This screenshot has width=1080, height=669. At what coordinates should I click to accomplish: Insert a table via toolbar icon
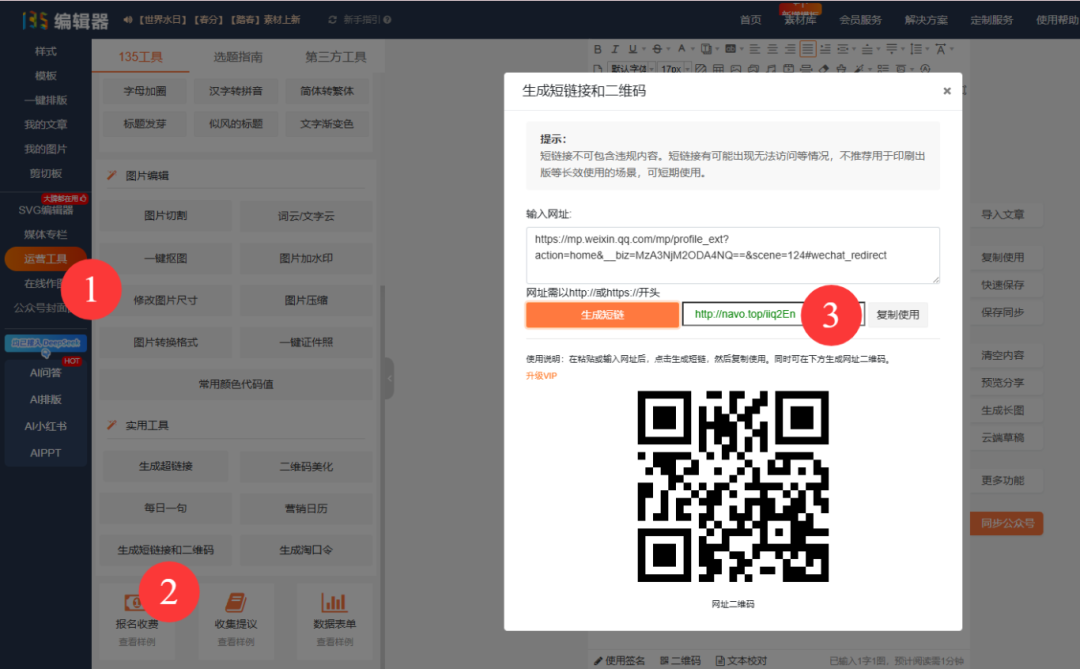[718, 69]
